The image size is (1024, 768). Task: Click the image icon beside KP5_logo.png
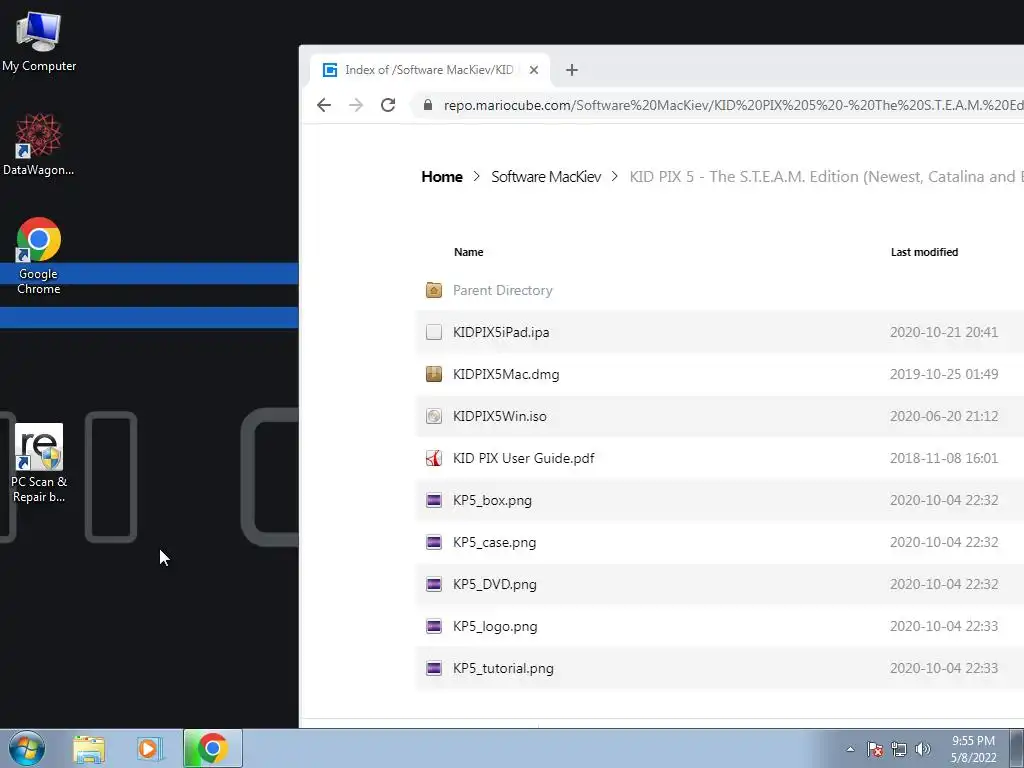[x=434, y=626]
